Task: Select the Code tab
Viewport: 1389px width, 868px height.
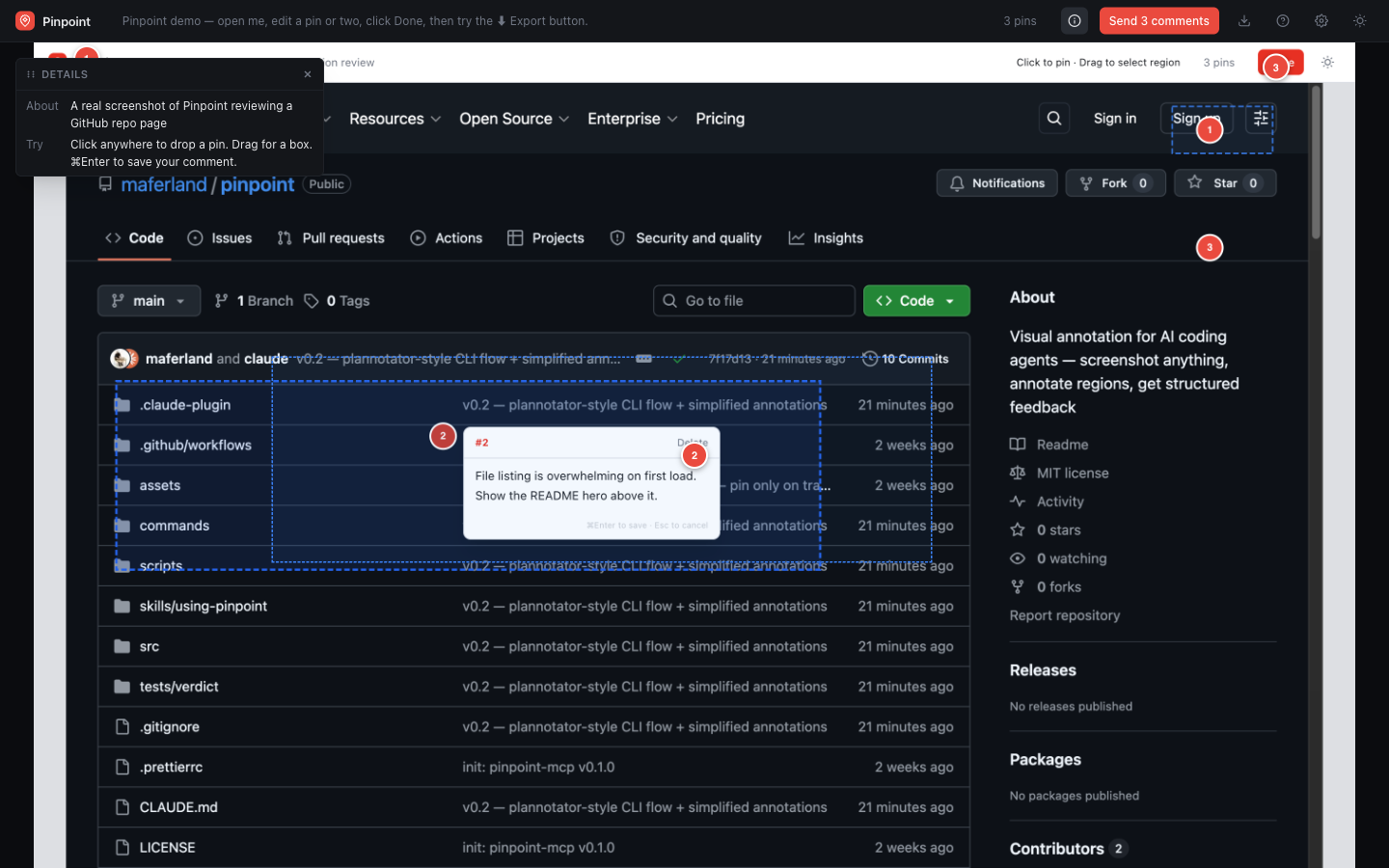Action: point(135,238)
